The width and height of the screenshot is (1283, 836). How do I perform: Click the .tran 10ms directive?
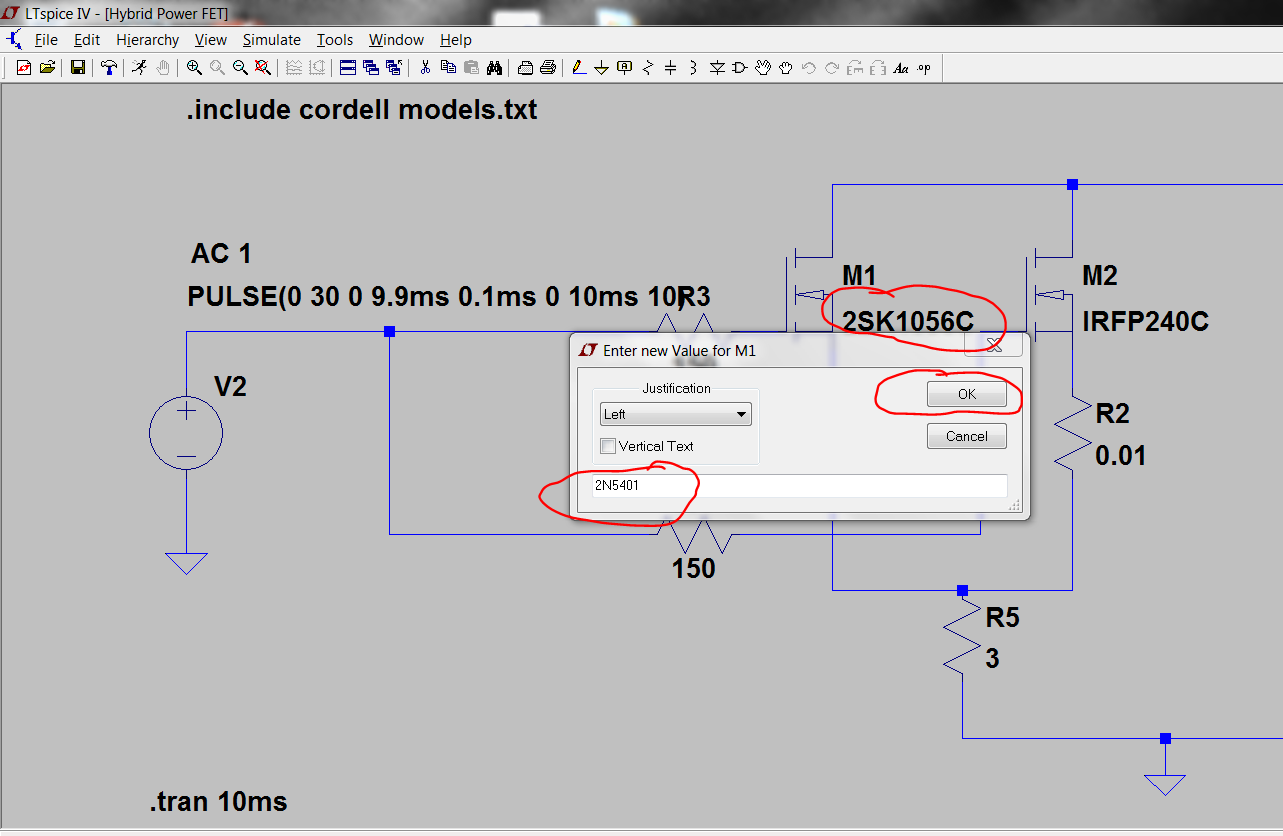[218, 801]
